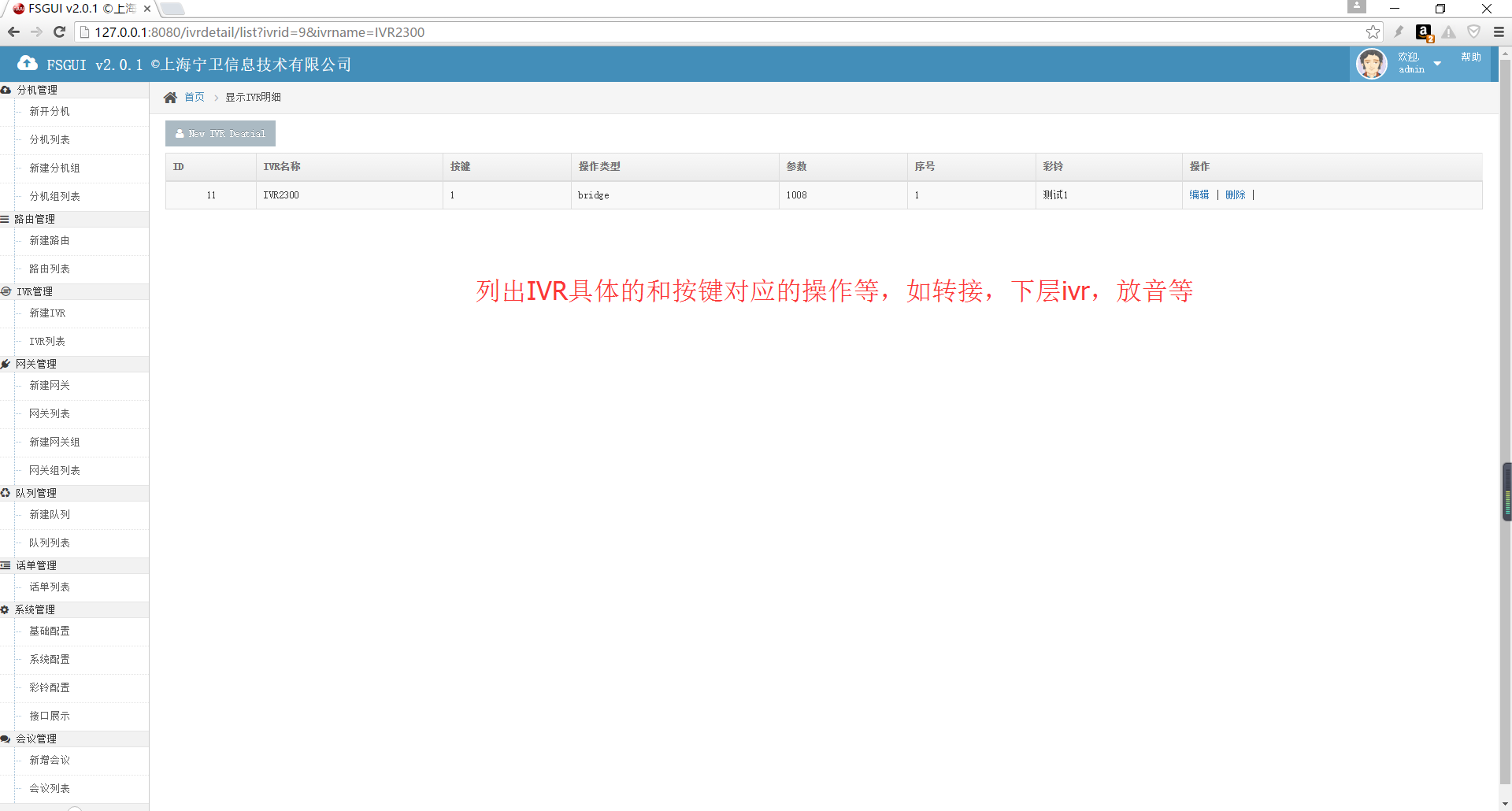Collapse the 分机管理 sidebar section
Image resolution: width=1512 pixels, height=811 pixels.
(37, 91)
